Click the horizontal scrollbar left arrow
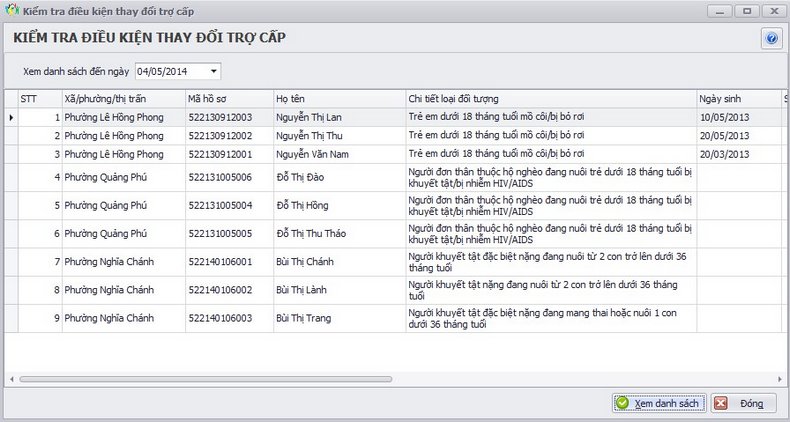 pos(12,379)
